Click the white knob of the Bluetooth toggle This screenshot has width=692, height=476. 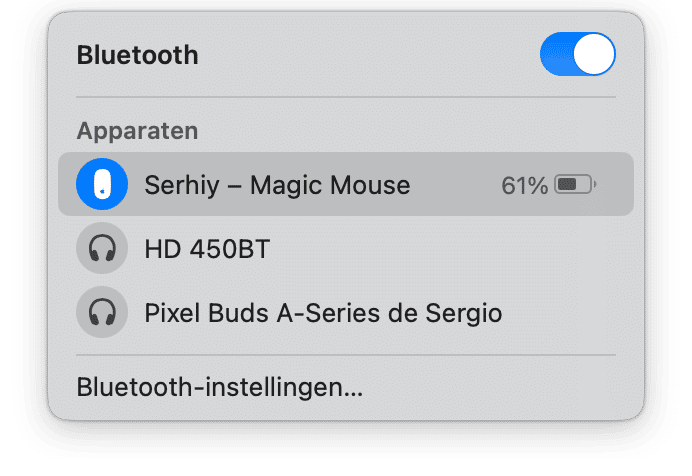594,54
